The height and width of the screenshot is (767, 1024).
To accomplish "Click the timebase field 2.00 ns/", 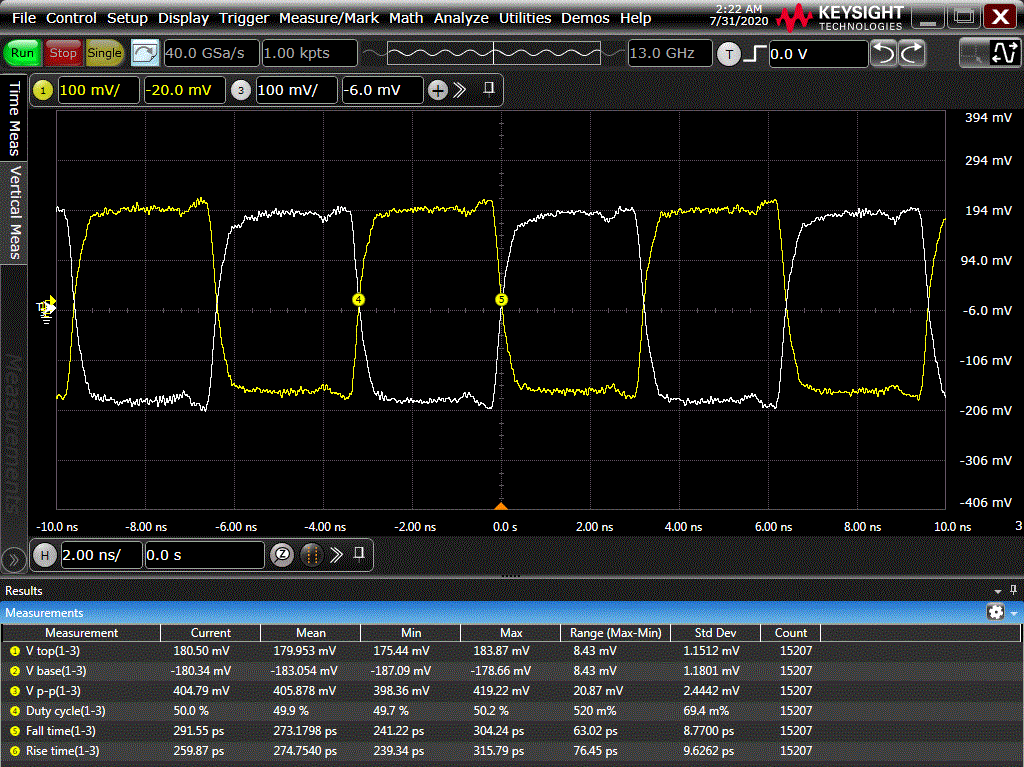I will (x=101, y=555).
